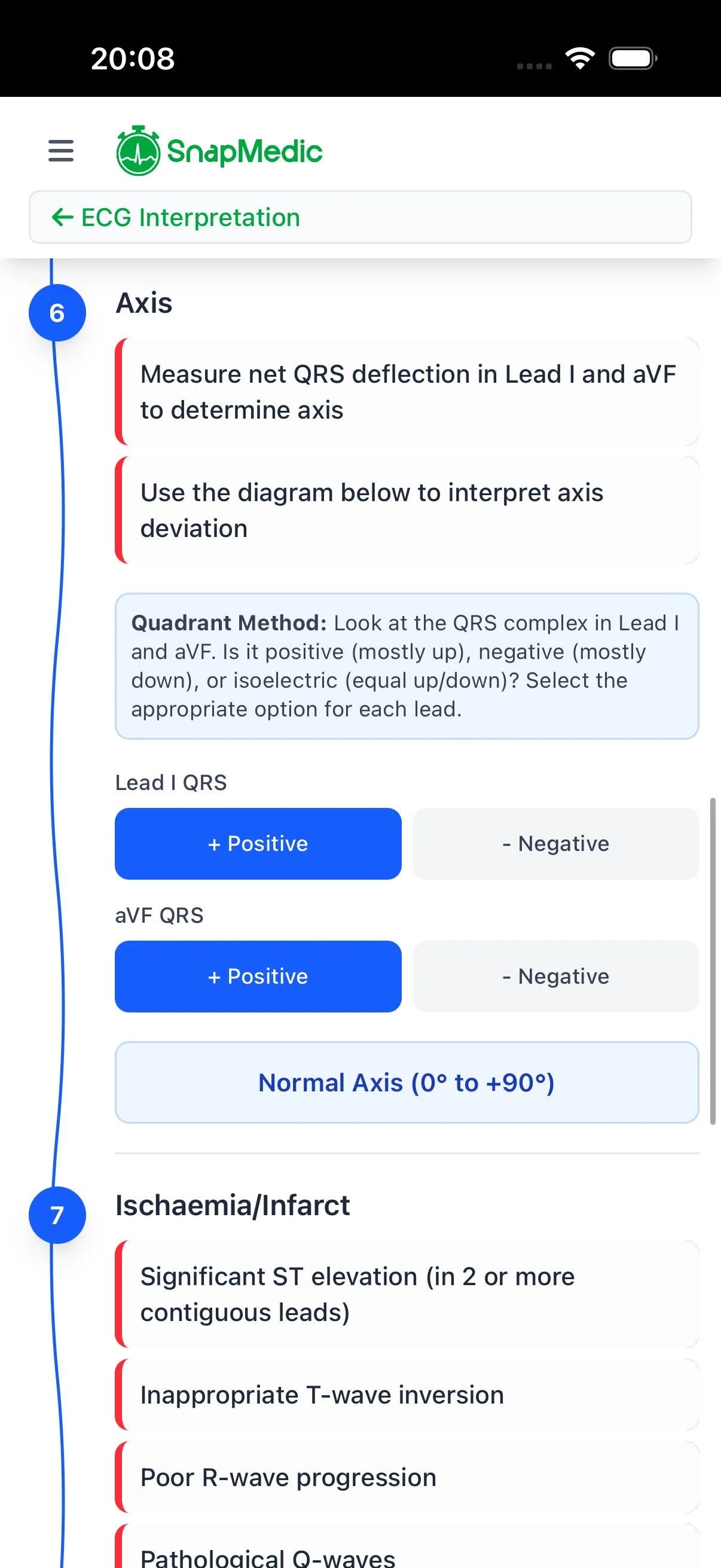
Task: Tap 'Inappropriate T-wave inversion' item
Action: (408, 1395)
